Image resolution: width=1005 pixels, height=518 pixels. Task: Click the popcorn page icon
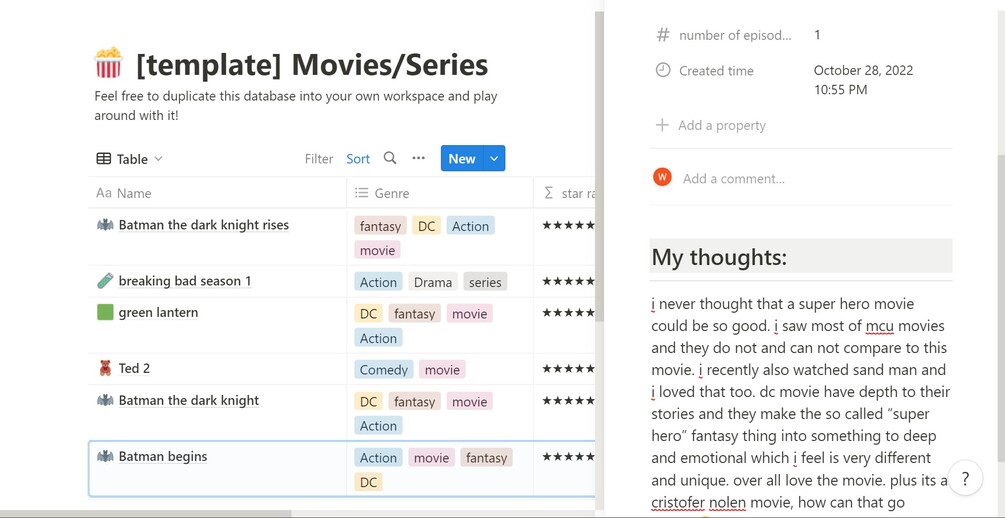pyautogui.click(x=108, y=64)
